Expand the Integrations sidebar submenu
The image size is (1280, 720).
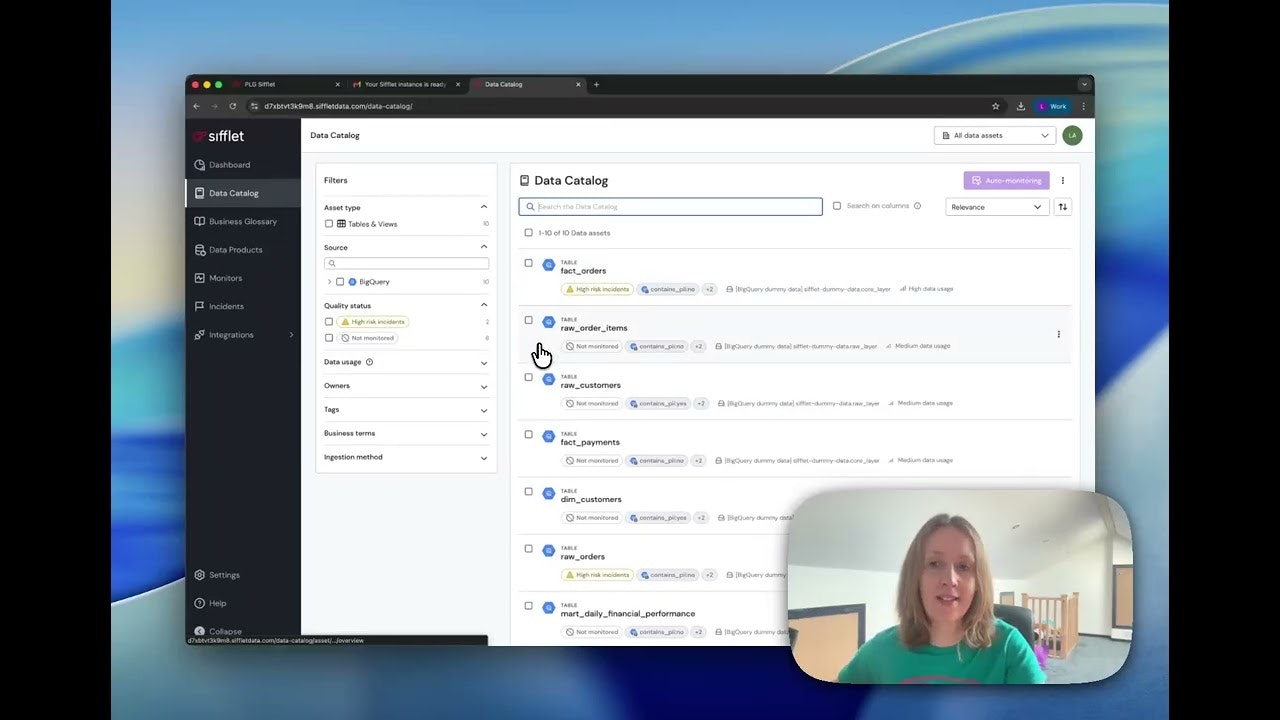(292, 335)
